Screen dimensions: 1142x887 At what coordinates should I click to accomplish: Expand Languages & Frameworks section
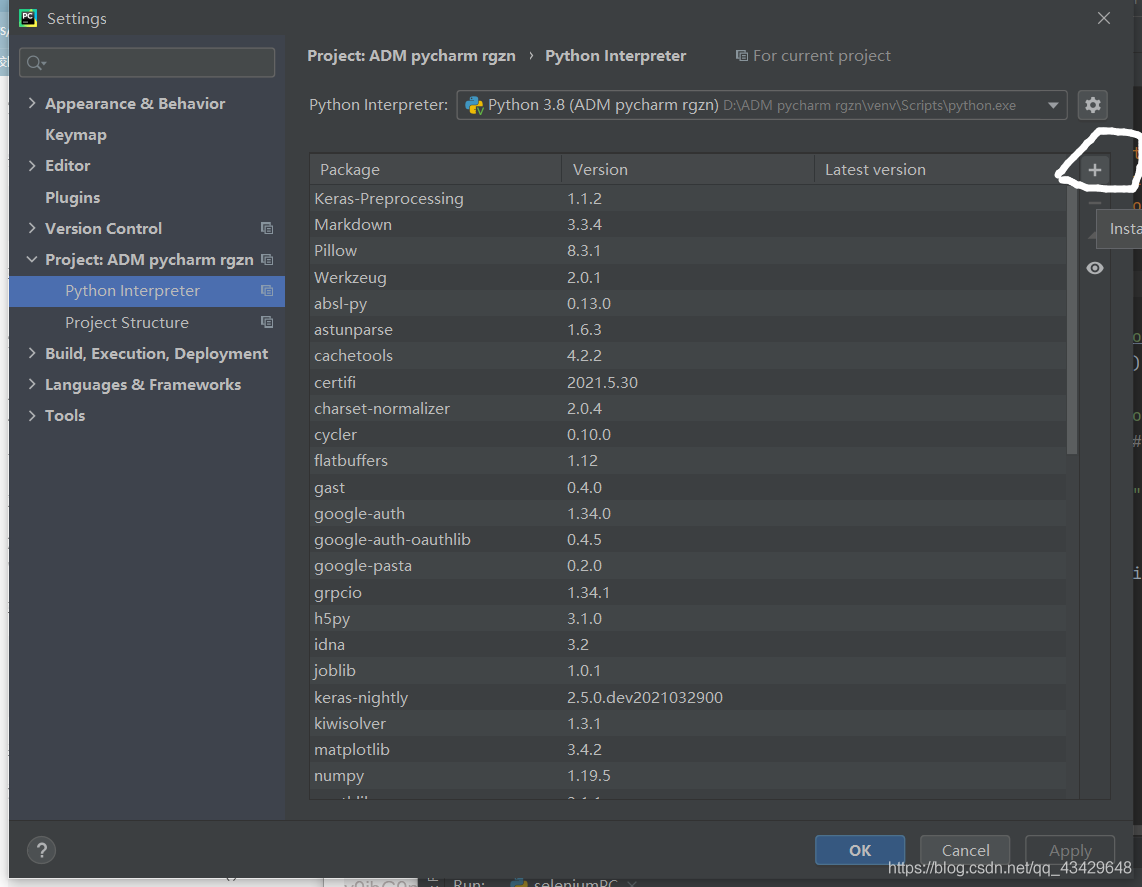(32, 384)
